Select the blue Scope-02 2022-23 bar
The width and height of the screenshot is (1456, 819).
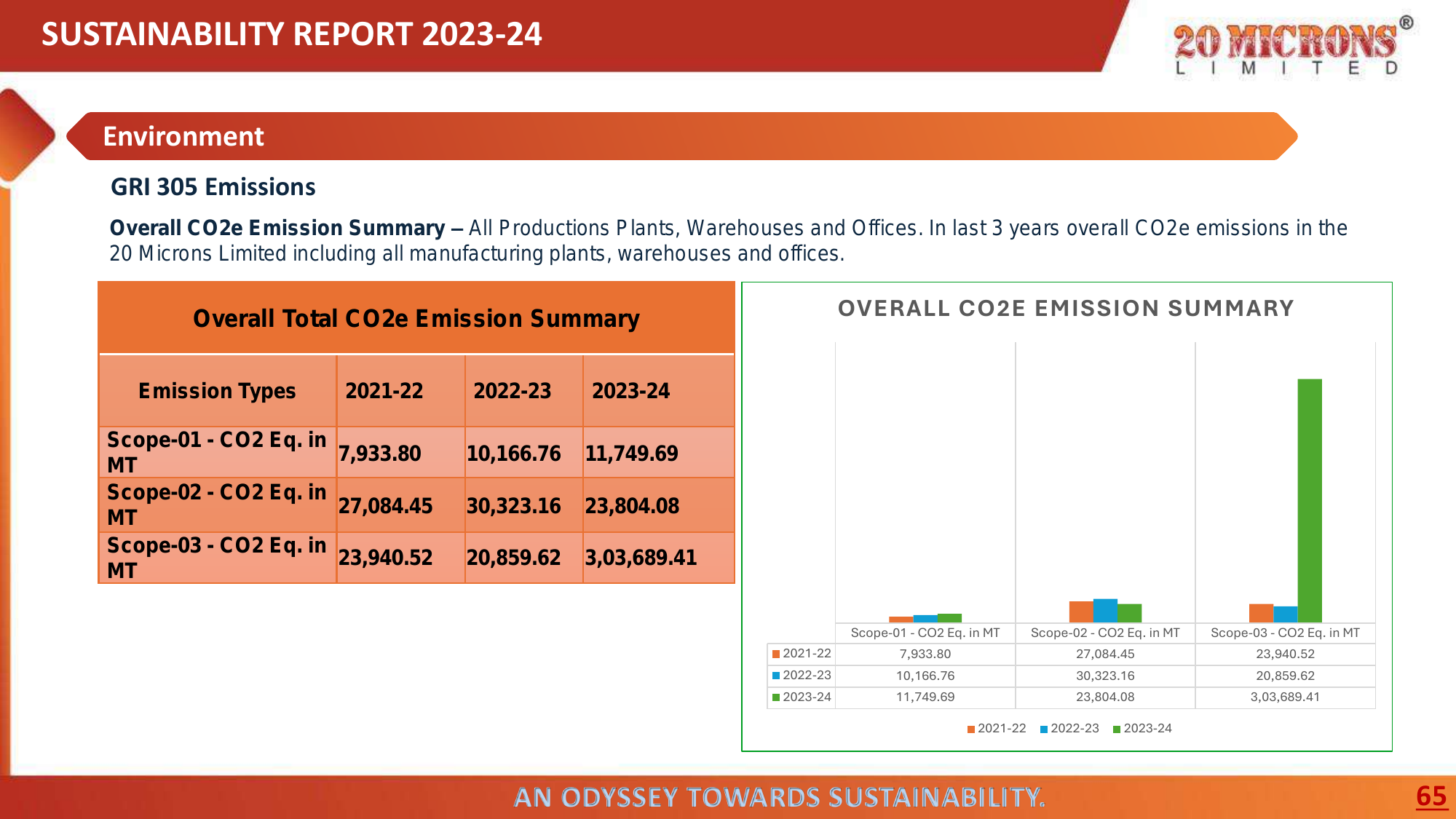[x=1105, y=611]
